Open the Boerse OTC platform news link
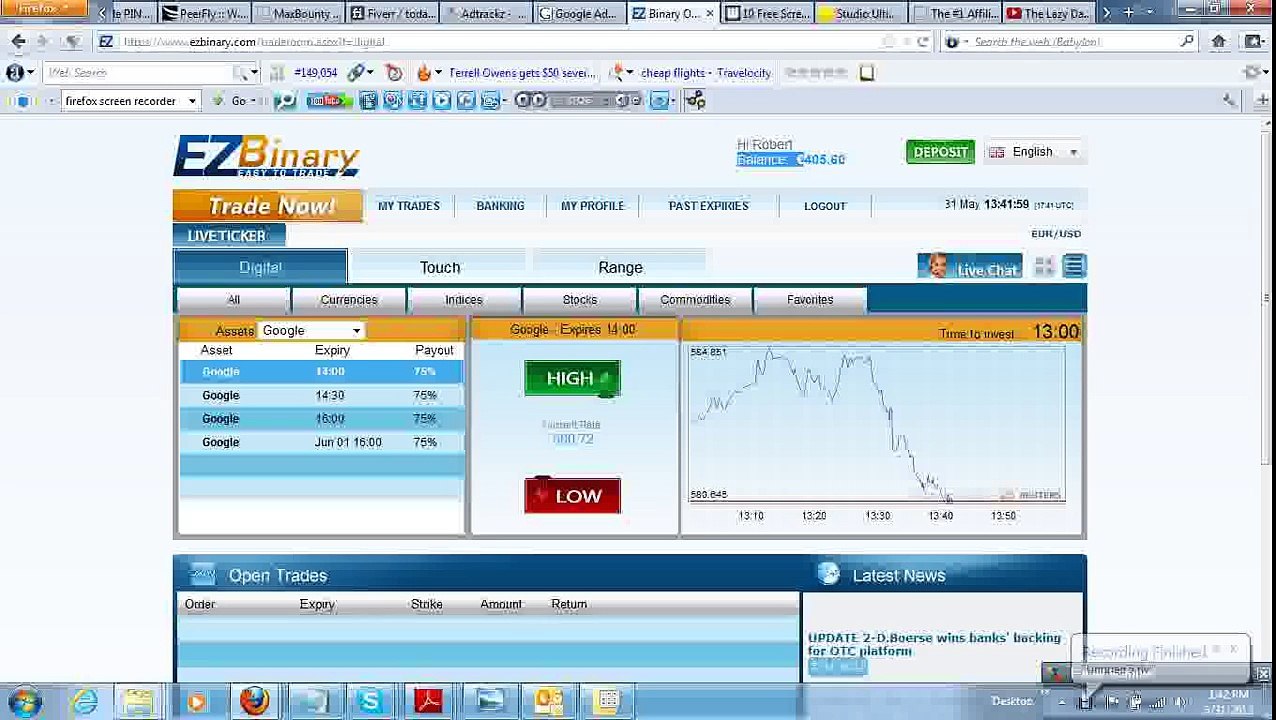Viewport: 1276px width, 720px height. 934,644
